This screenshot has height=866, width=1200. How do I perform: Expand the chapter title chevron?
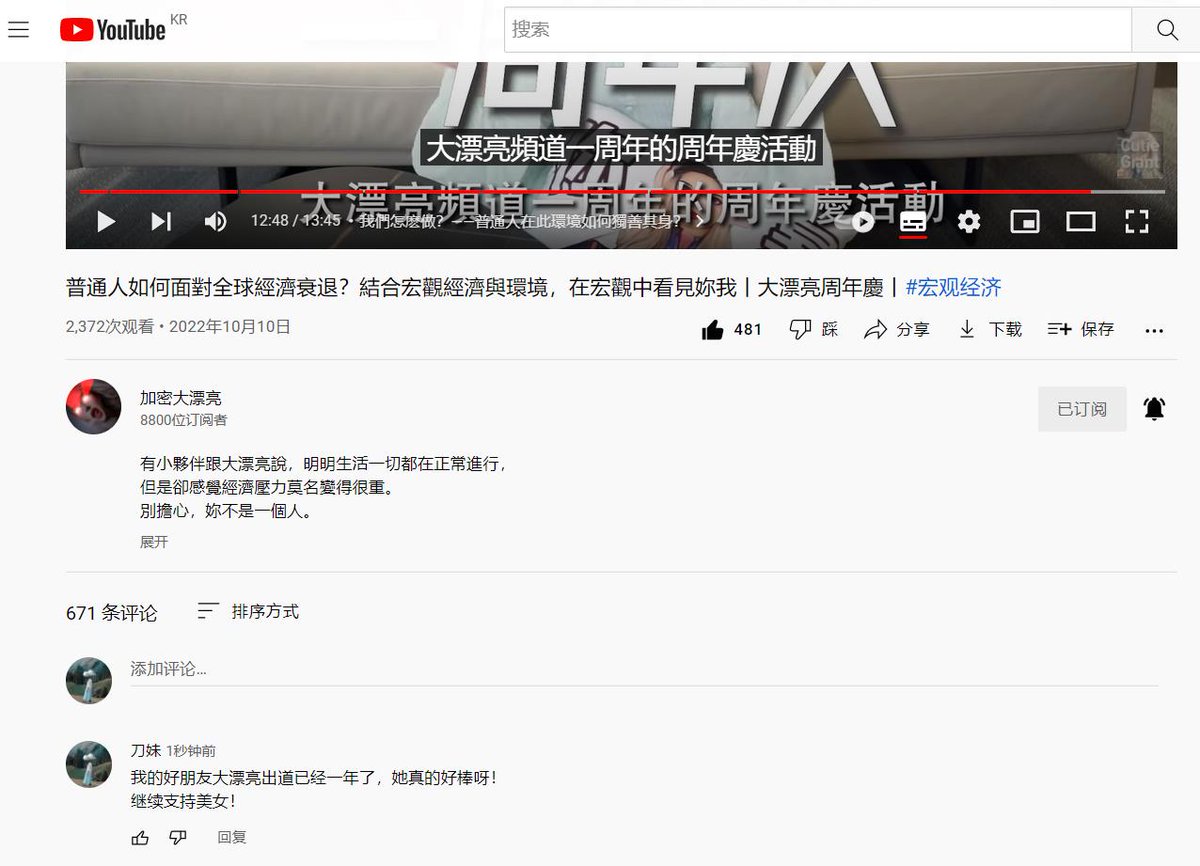[700, 222]
